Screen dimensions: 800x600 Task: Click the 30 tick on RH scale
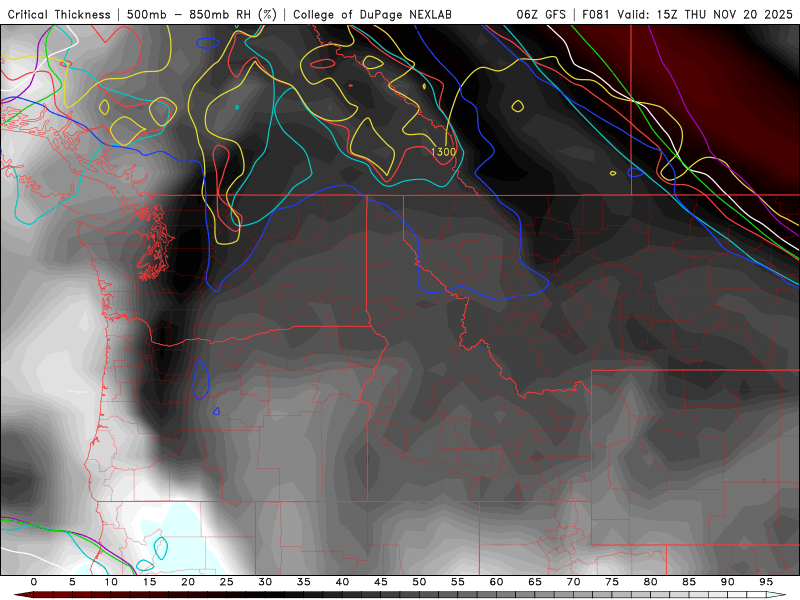[x=265, y=582]
